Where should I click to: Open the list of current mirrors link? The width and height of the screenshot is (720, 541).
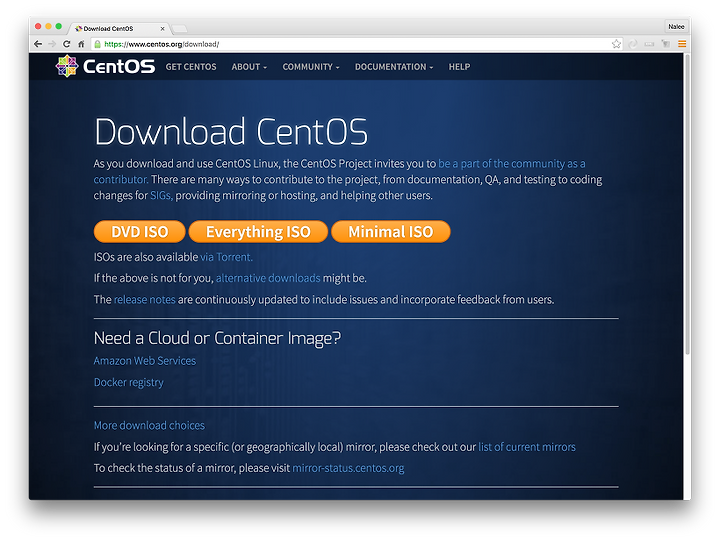[527, 447]
